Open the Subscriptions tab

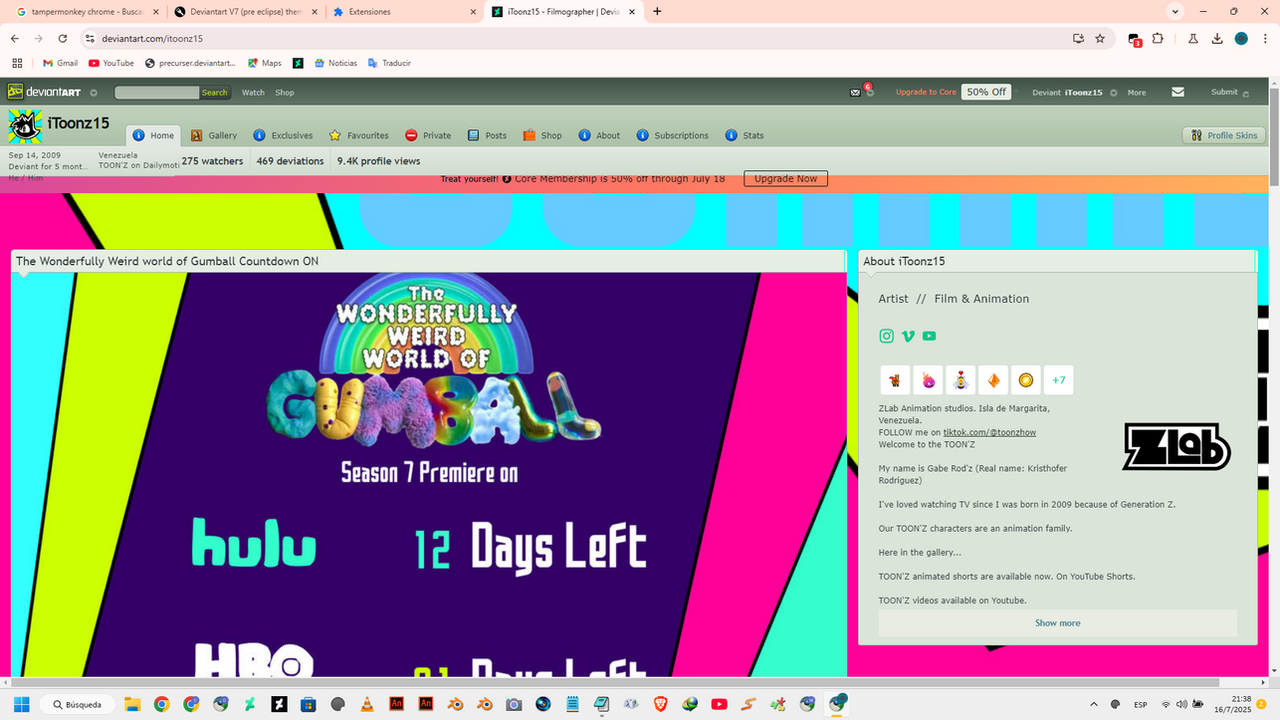tap(672, 135)
